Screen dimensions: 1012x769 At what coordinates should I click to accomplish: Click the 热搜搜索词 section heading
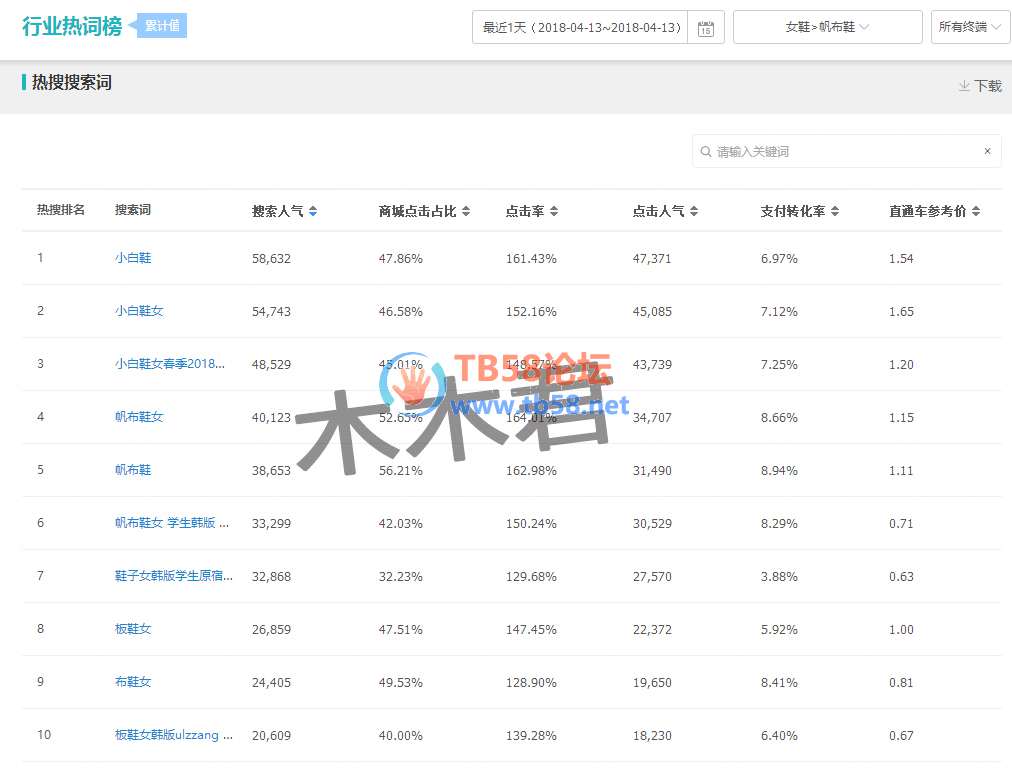72,83
